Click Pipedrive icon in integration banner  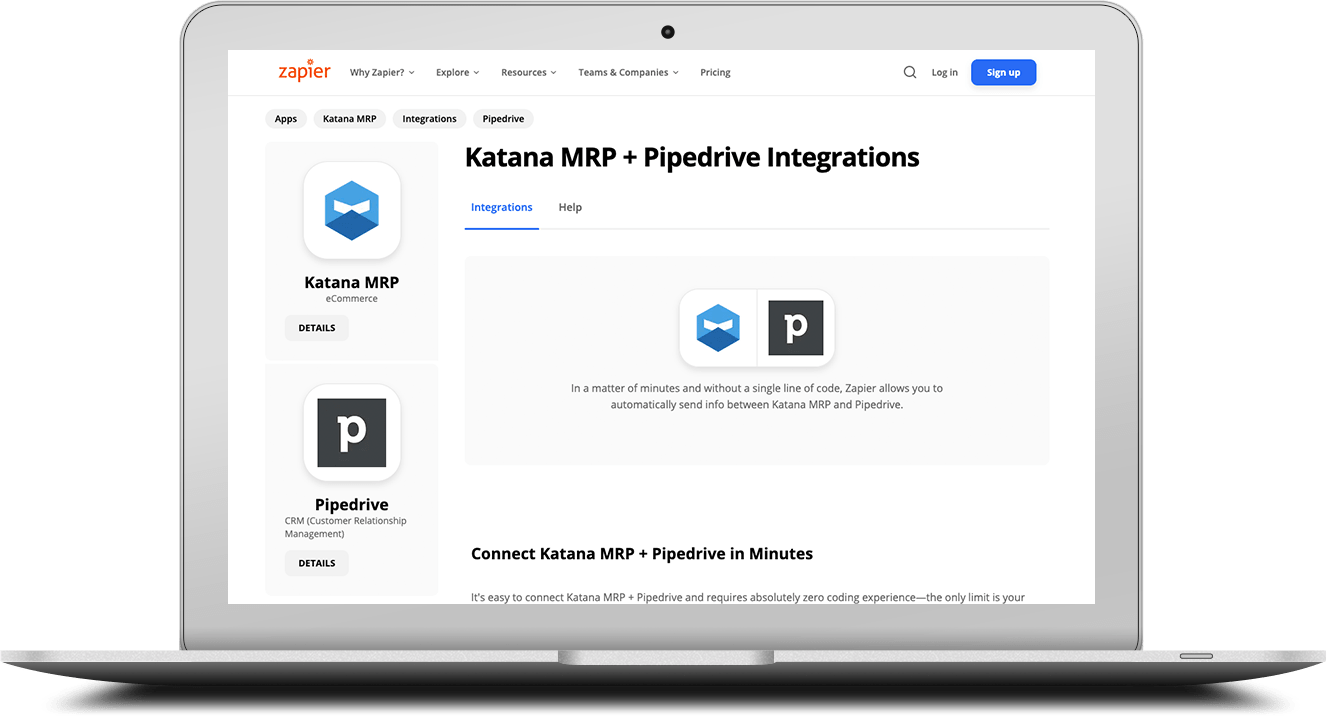[x=796, y=328]
